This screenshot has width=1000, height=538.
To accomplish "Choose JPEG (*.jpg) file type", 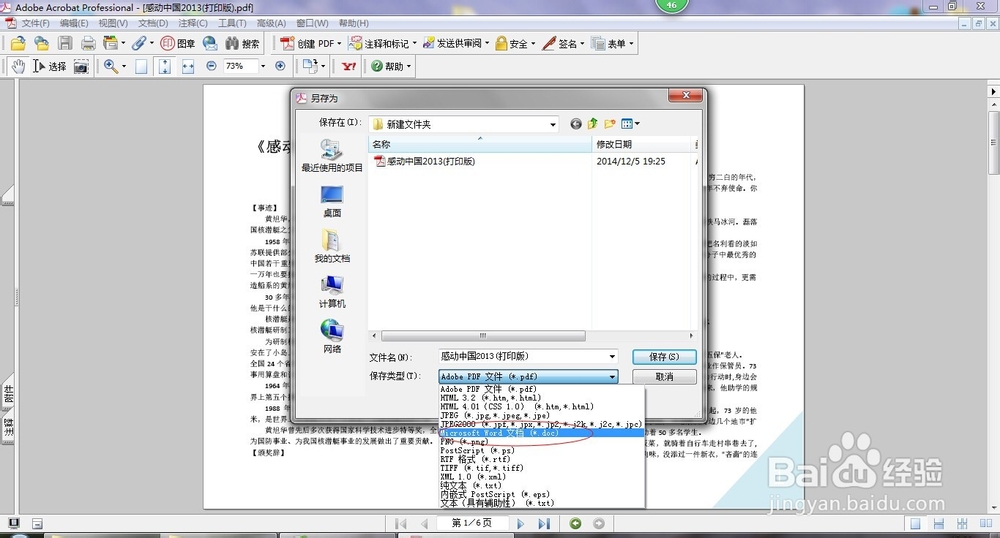I will [542, 415].
